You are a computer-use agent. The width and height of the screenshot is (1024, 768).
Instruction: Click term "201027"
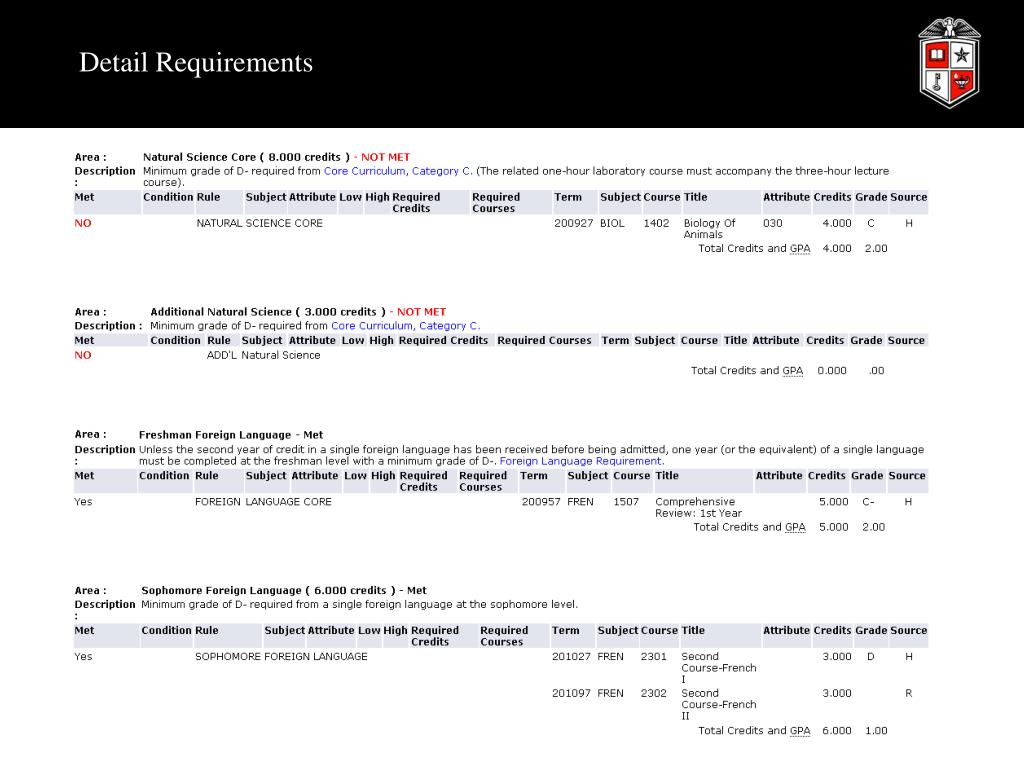[x=571, y=657]
